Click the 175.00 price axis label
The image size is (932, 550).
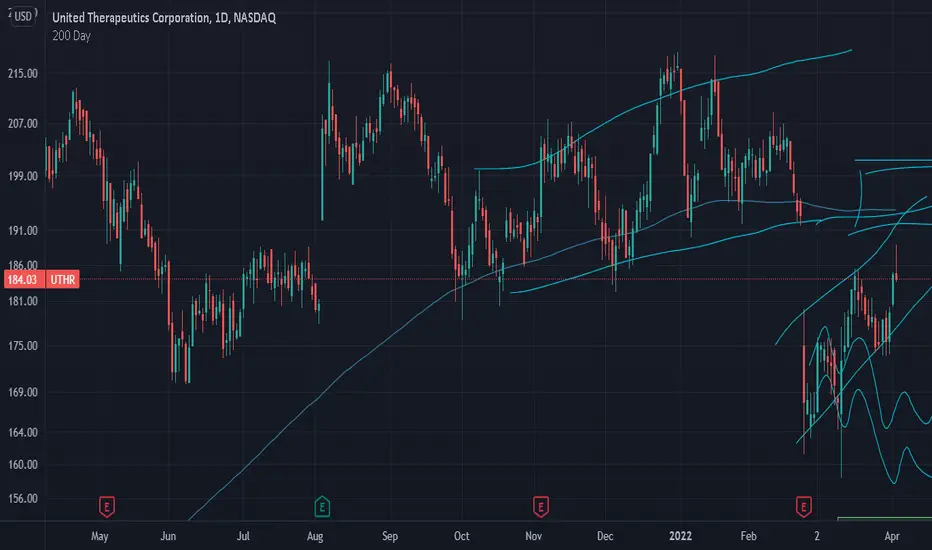23,346
